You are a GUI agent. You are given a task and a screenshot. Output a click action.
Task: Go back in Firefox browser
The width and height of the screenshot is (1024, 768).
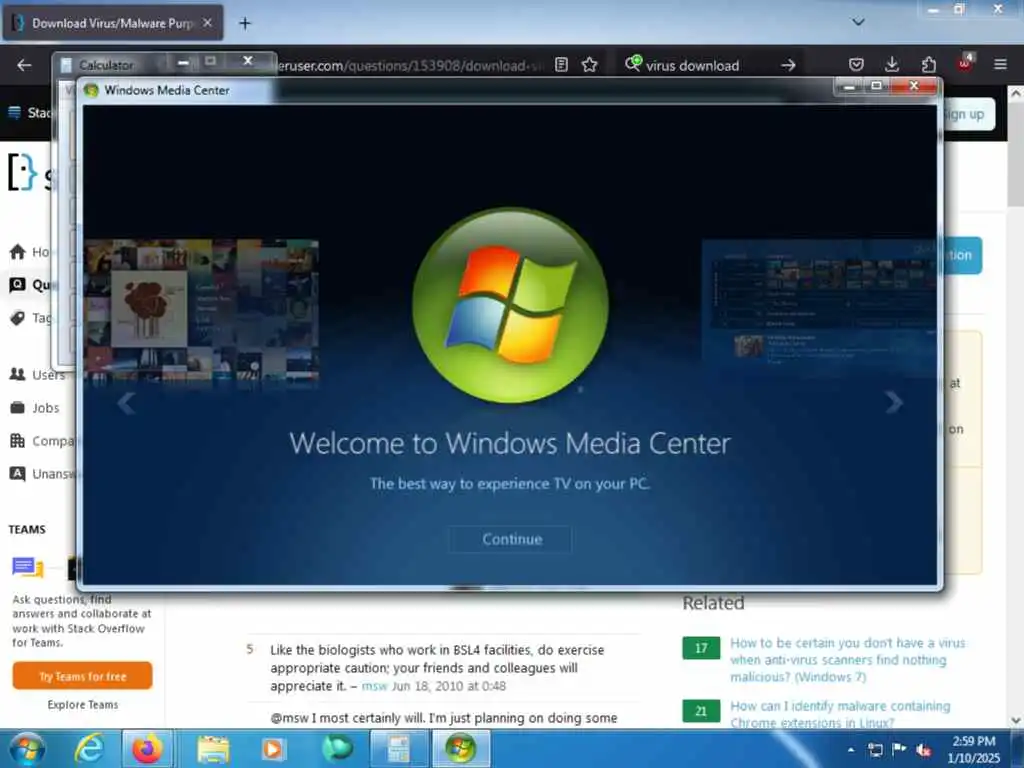click(24, 65)
